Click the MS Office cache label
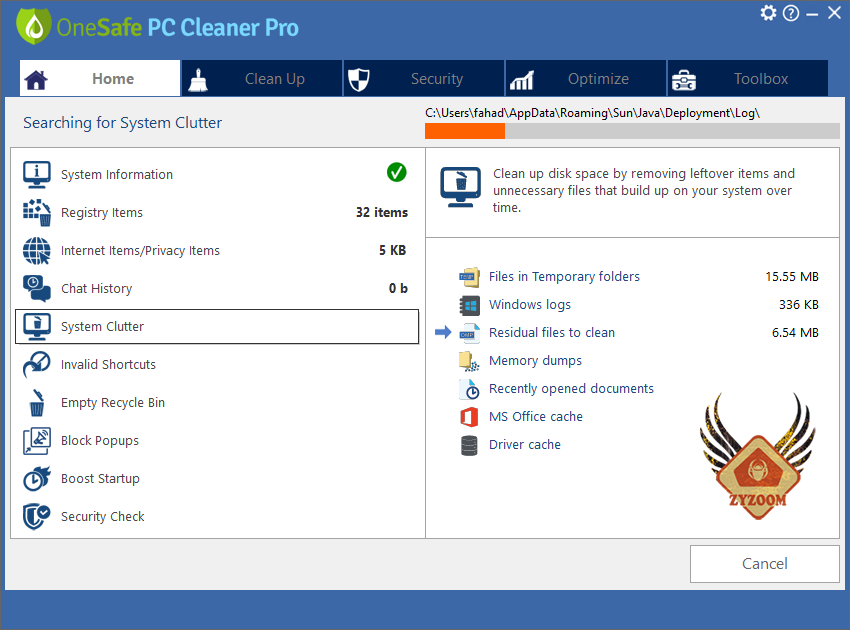Image resolution: width=850 pixels, height=630 pixels. pyautogui.click(x=536, y=416)
